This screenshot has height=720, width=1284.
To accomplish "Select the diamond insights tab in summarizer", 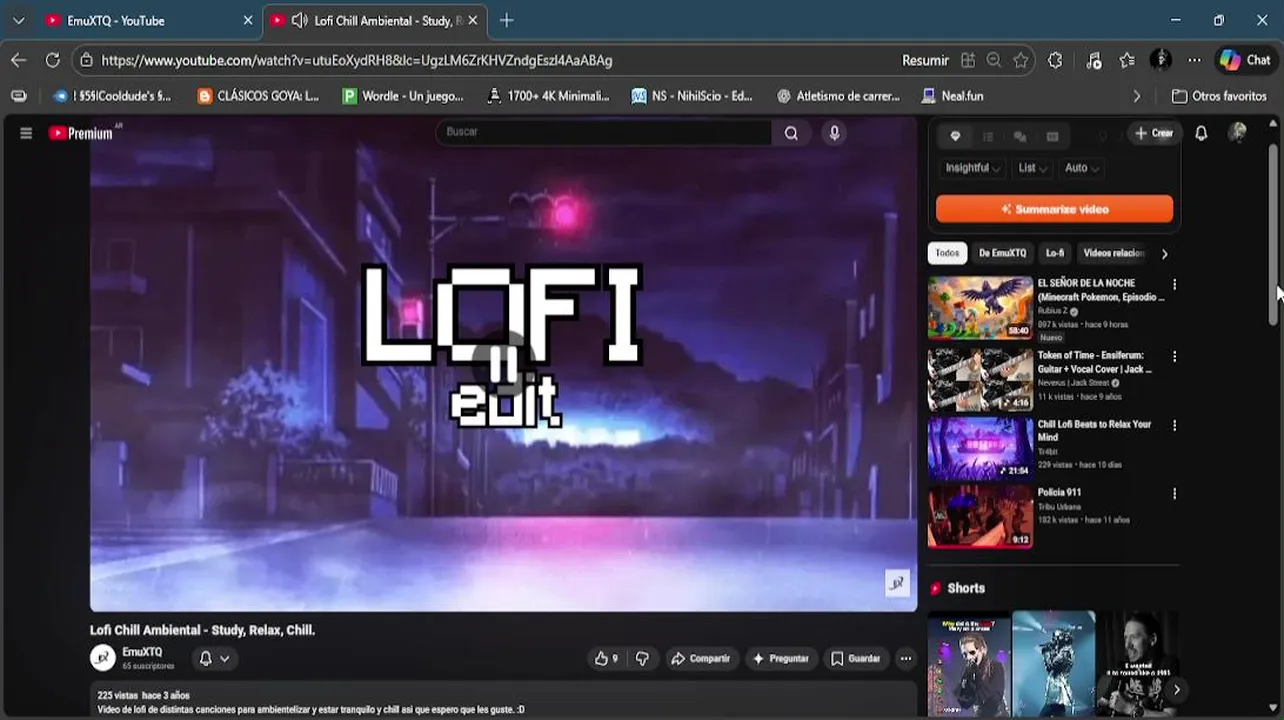I will [955, 136].
